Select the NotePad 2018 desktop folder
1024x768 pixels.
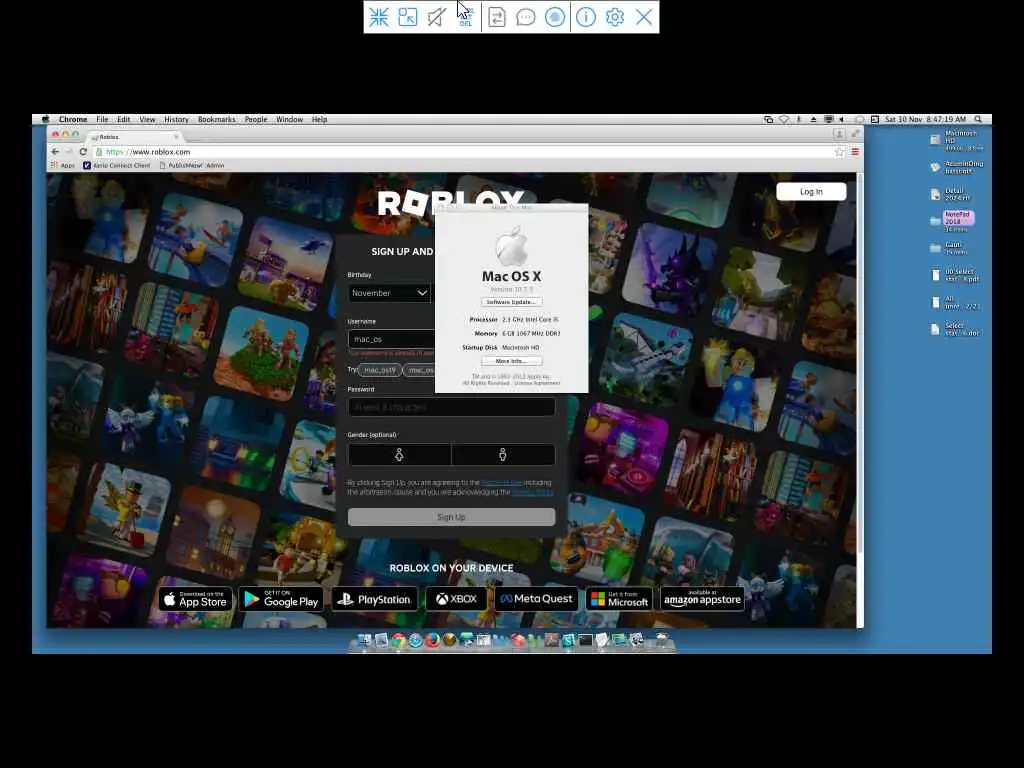tap(953, 221)
